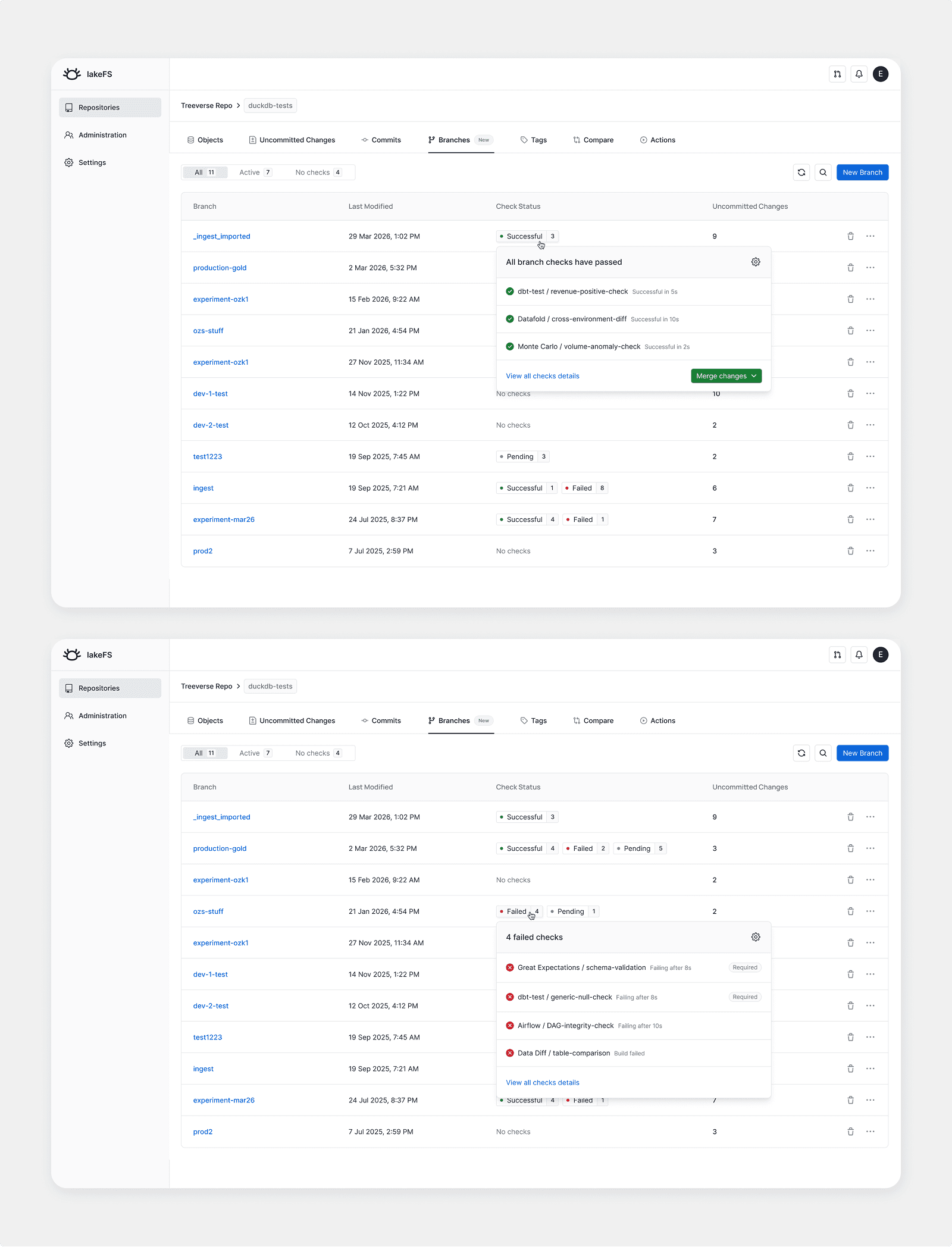The image size is (952, 1247).
Task: Open check settings gear in the passed-checks popover
Action: 755,262
